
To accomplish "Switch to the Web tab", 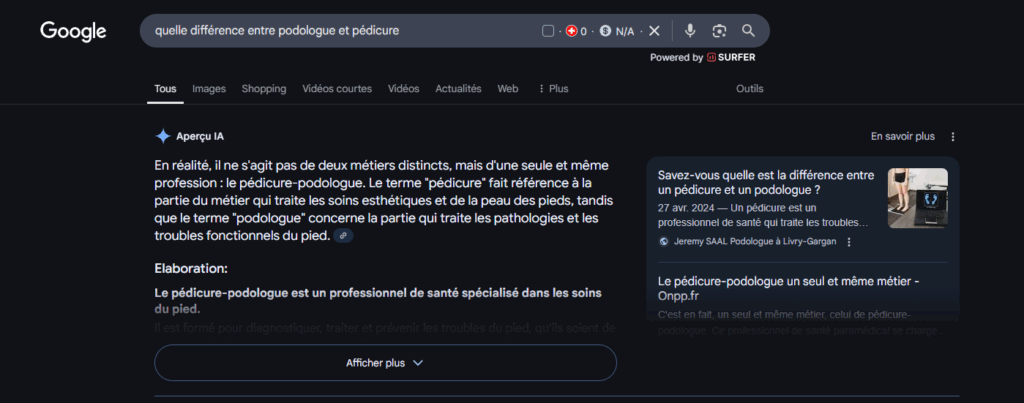I will (x=507, y=89).
